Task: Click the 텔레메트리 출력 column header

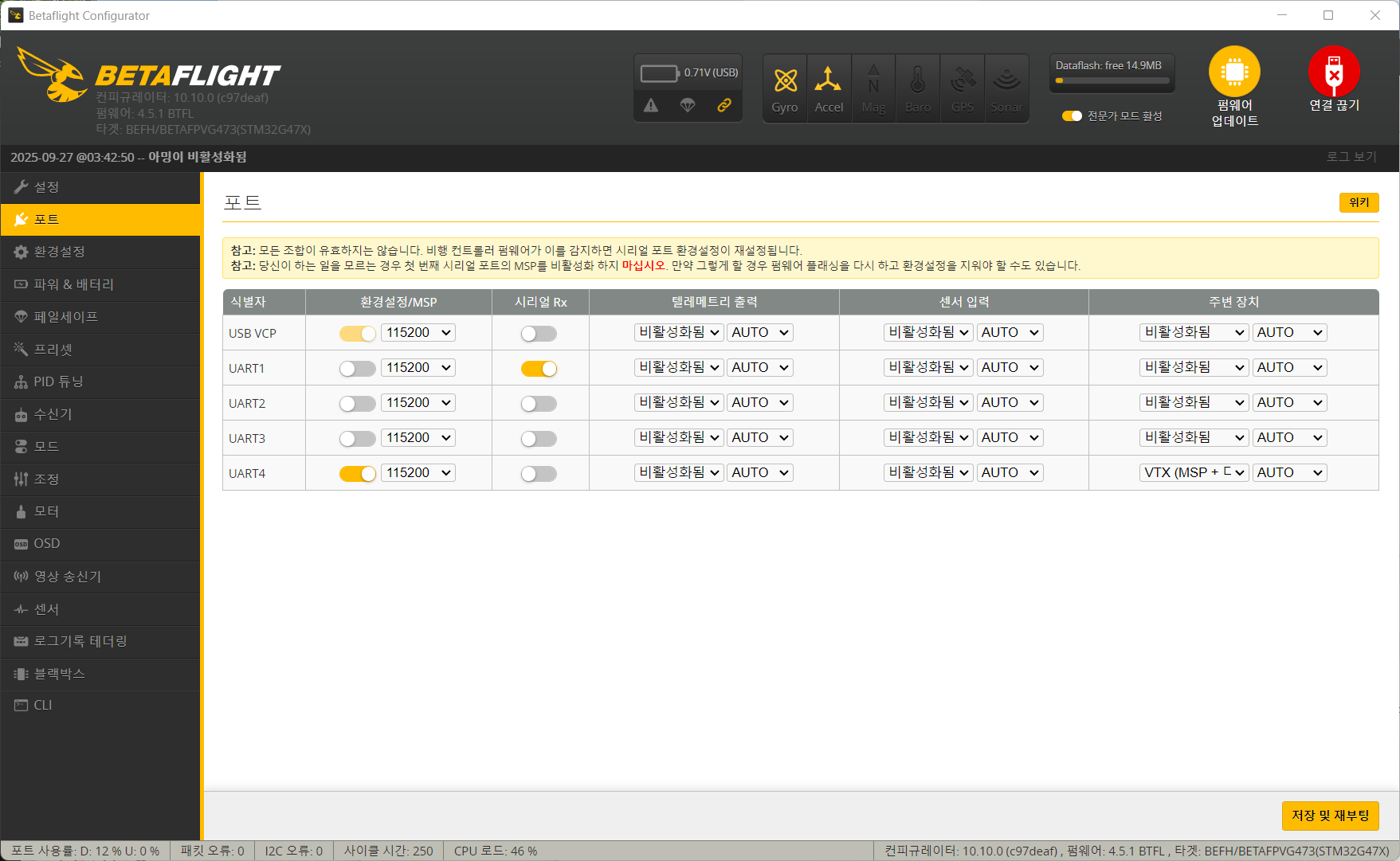Action: point(714,302)
